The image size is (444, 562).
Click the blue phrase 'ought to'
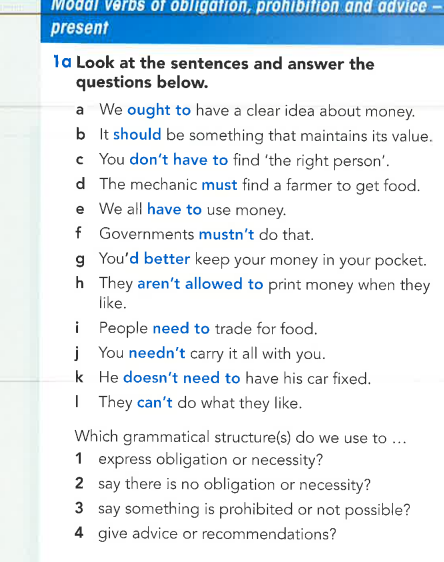click(159, 110)
